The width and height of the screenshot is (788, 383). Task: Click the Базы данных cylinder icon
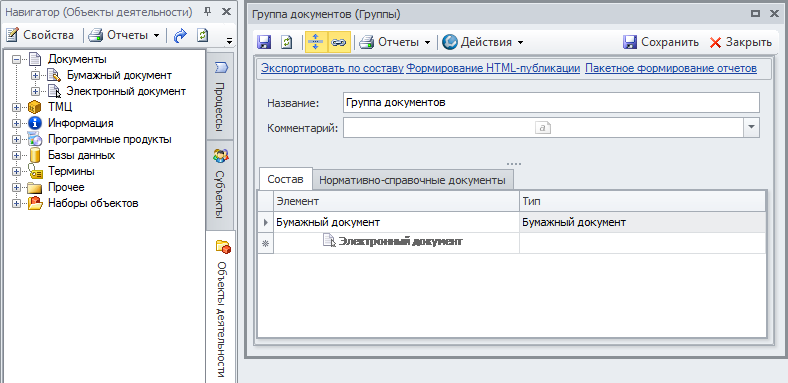click(x=35, y=155)
